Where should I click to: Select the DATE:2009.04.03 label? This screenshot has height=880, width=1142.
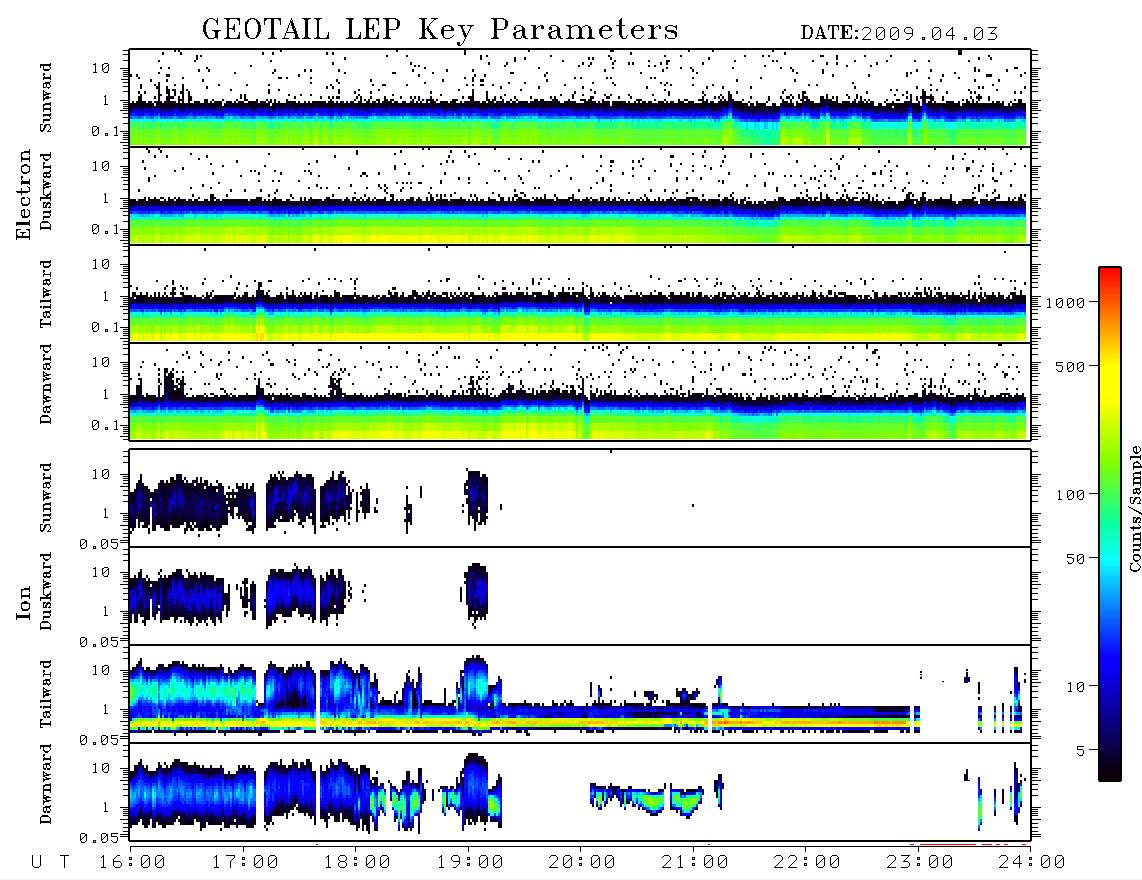(899, 34)
